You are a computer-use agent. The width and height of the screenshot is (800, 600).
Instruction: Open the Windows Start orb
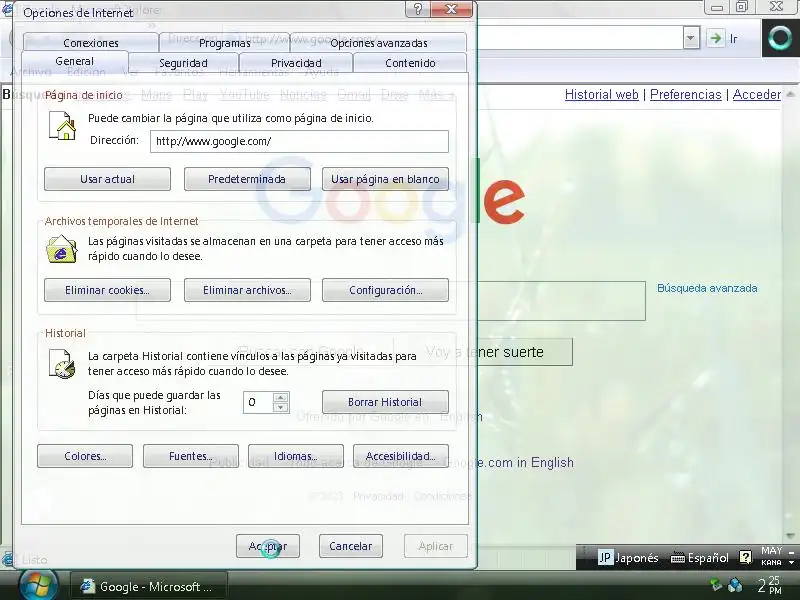38,585
